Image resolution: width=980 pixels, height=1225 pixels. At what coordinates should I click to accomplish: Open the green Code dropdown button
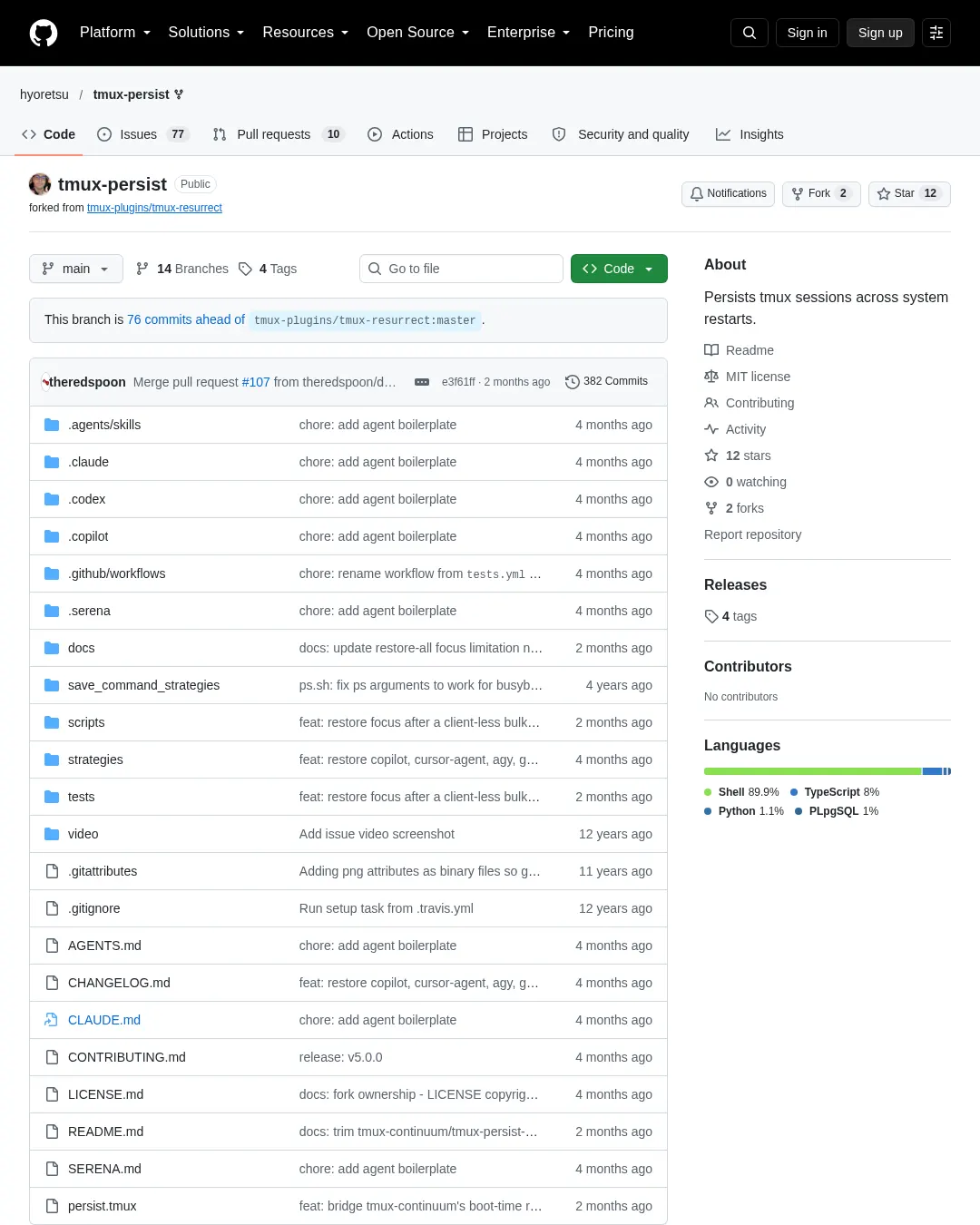(619, 269)
